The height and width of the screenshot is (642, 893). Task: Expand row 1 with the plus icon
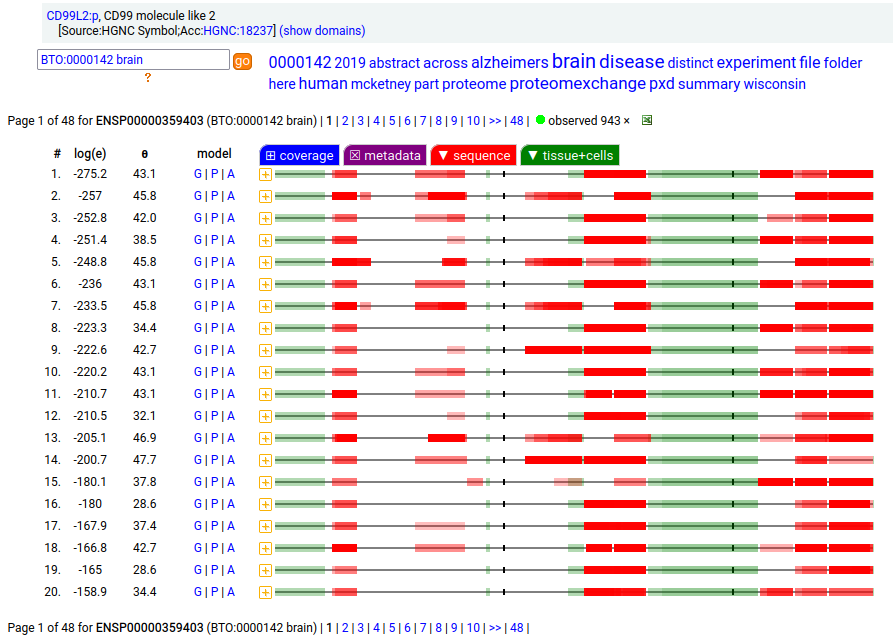tap(265, 174)
